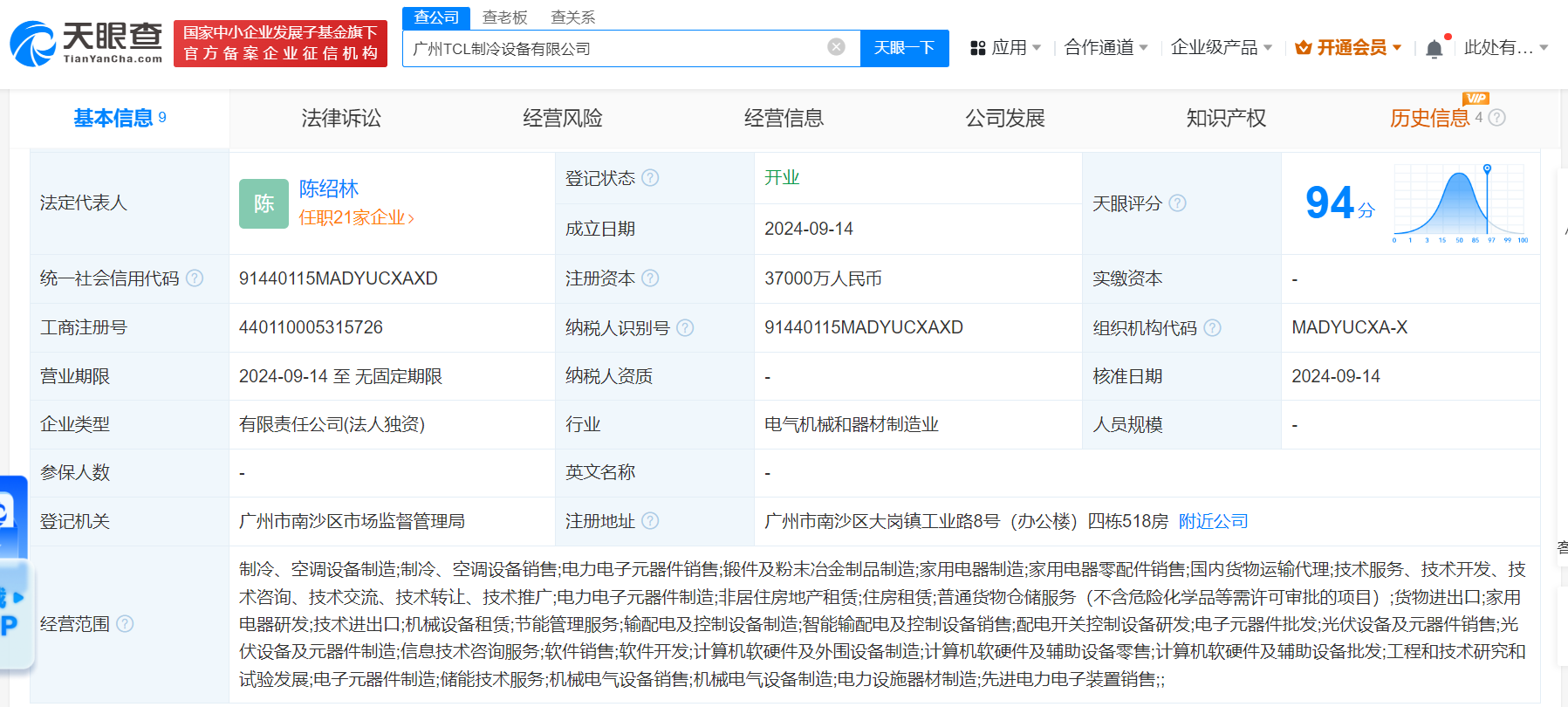The width and height of the screenshot is (1568, 707).
Task: Open the 历史信息 tab
Action: coord(1430,118)
